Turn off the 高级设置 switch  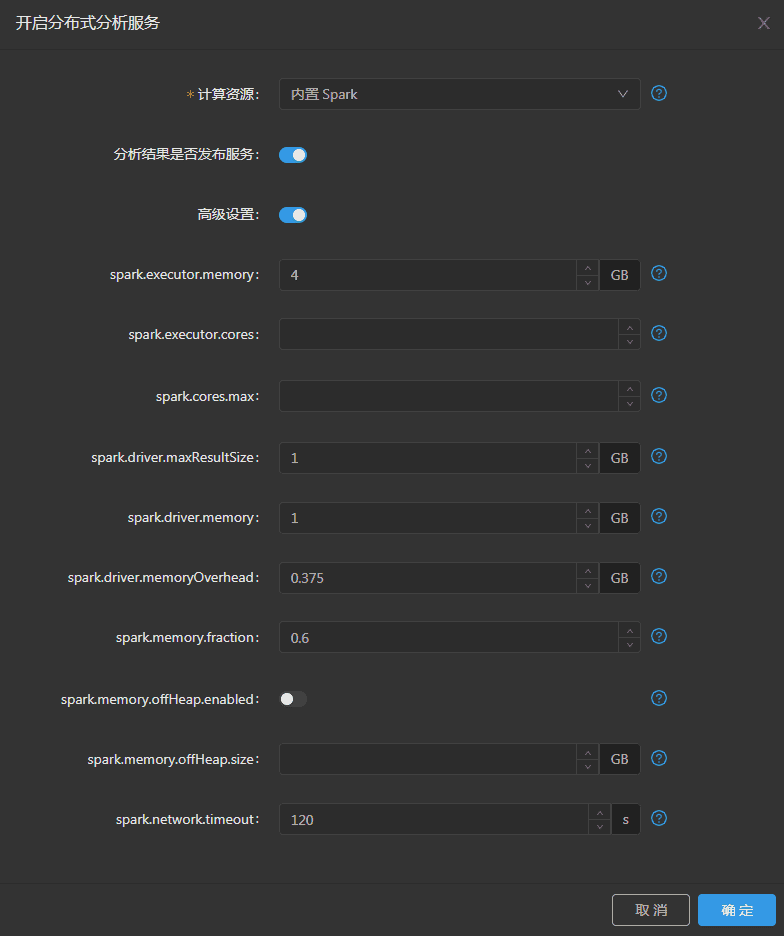293,215
